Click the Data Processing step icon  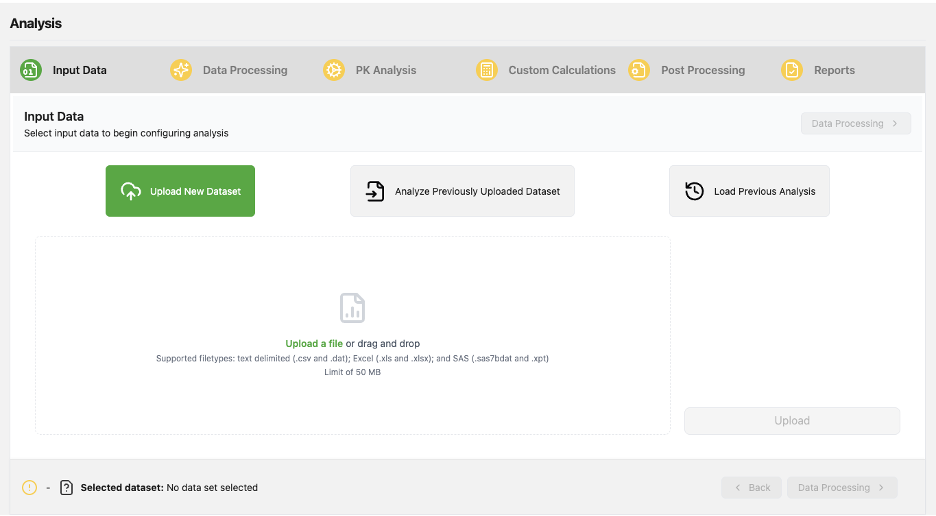[181, 70]
